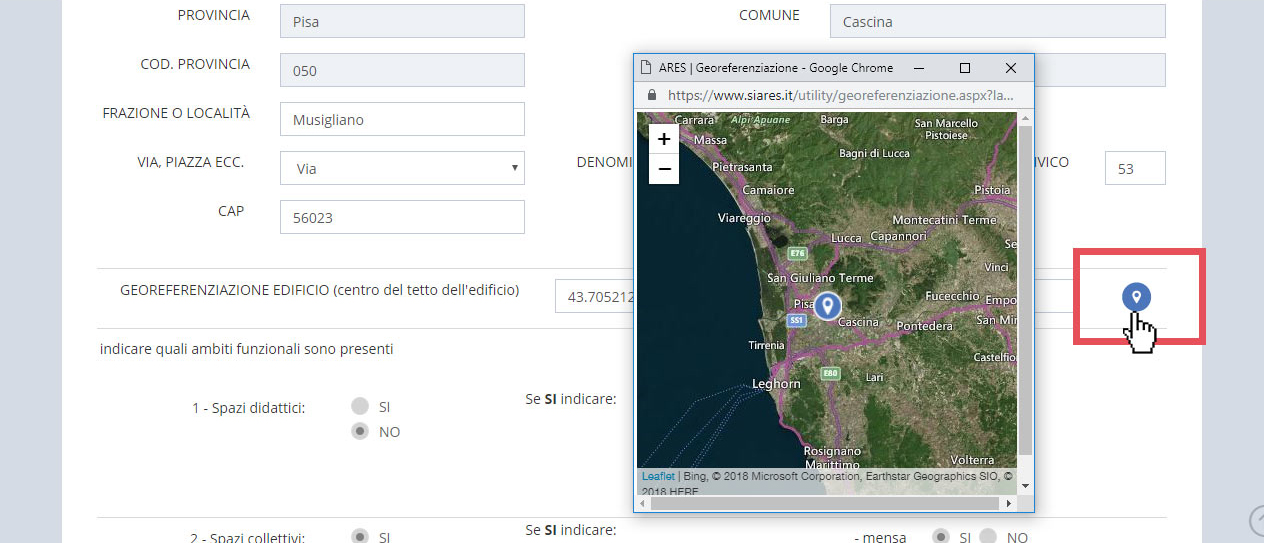The height and width of the screenshot is (543, 1264).
Task: Click the scroll-to-top arrow icon
Action: [x=1257, y=520]
